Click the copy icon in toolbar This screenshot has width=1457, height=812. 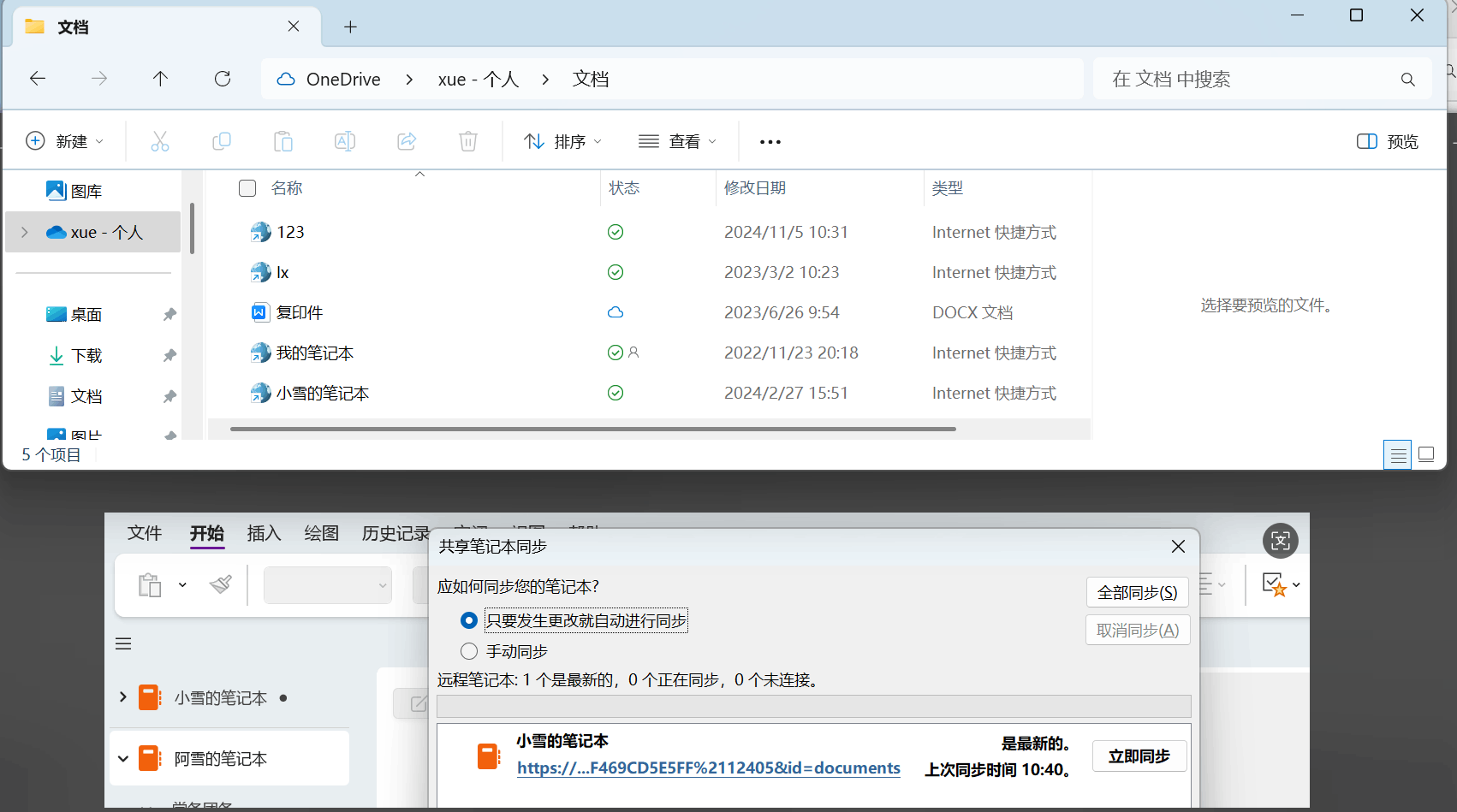coord(222,141)
